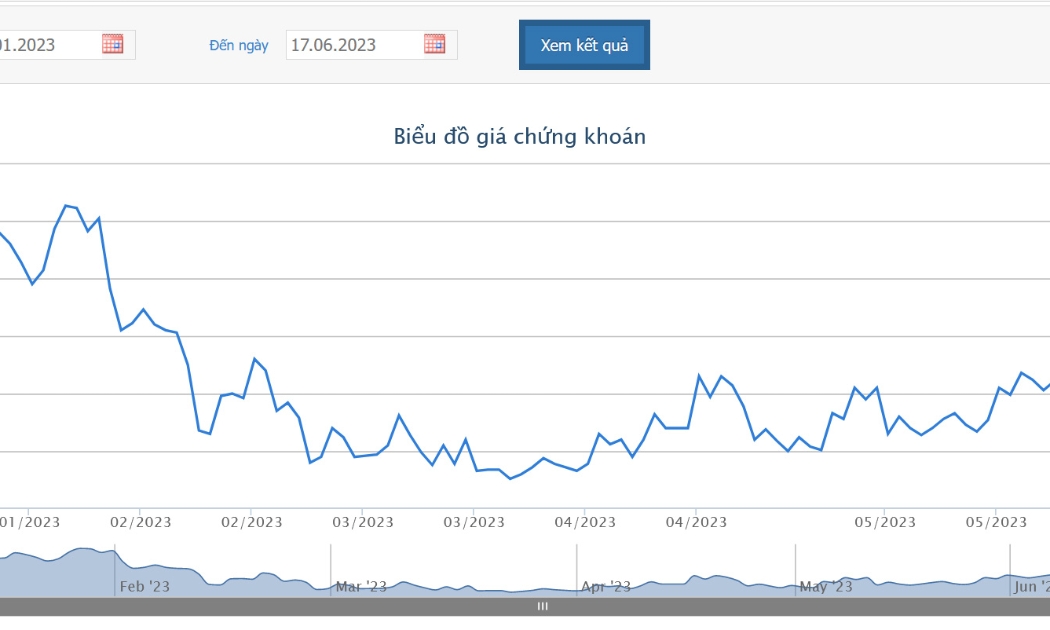
Task: Click the first 05/2023 axis label
Action: 885,522
